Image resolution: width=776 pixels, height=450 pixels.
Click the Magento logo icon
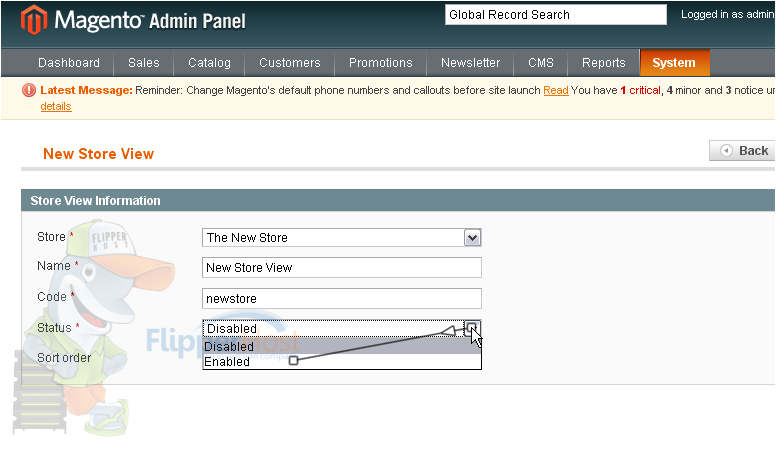pos(33,20)
